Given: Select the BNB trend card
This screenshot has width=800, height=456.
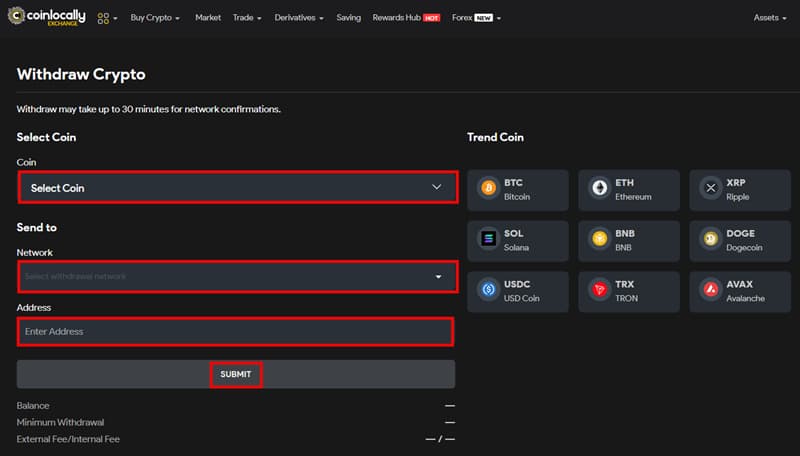Looking at the screenshot, I should 629,241.
